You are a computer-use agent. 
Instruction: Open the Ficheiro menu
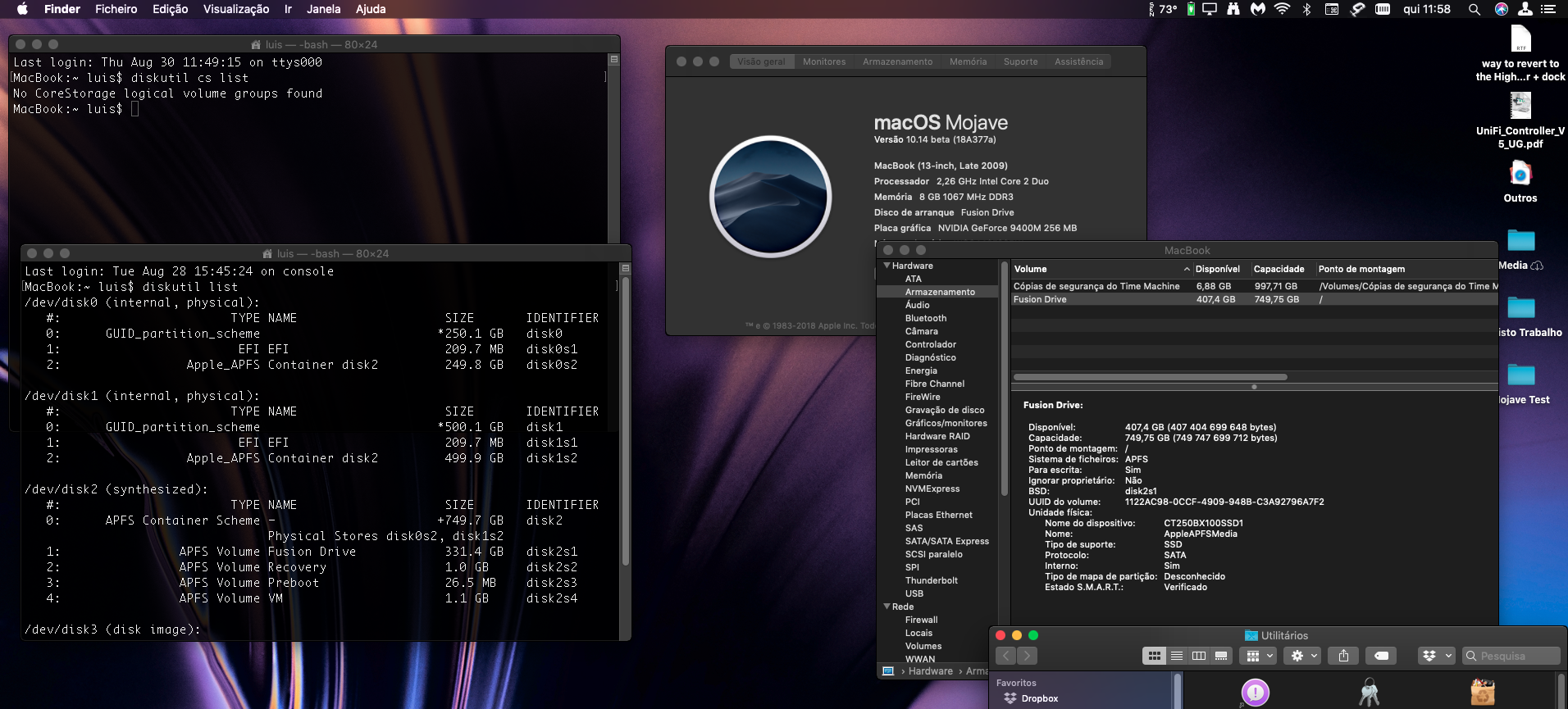(116, 9)
